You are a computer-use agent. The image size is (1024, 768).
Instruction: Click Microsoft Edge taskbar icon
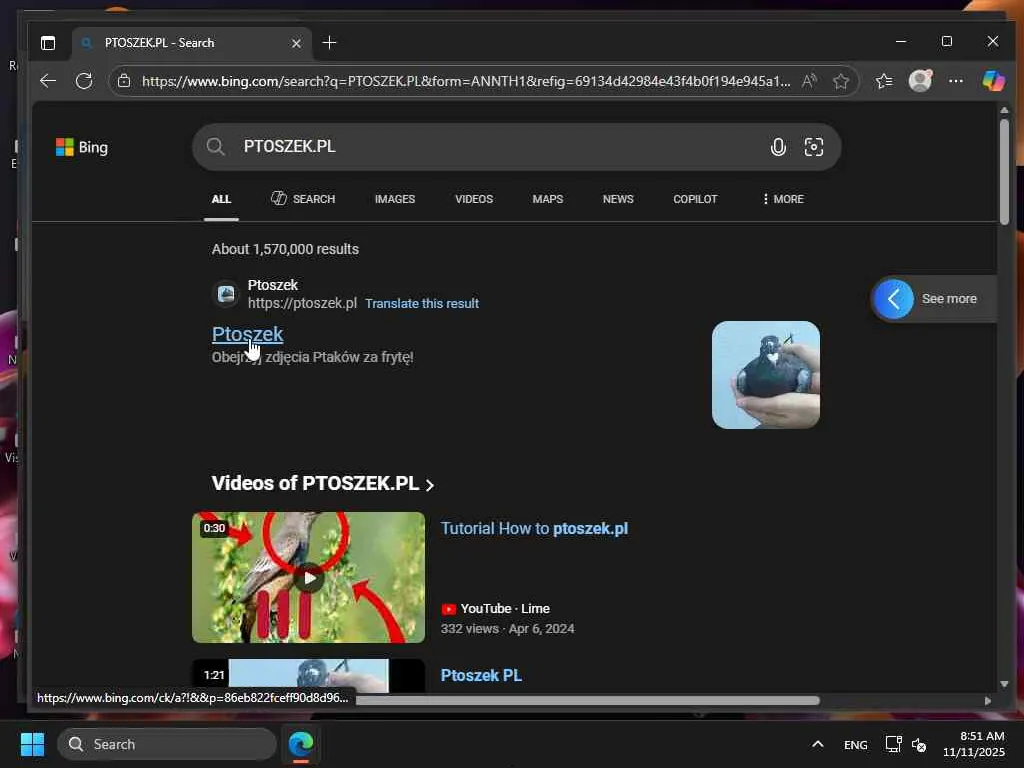click(x=300, y=744)
